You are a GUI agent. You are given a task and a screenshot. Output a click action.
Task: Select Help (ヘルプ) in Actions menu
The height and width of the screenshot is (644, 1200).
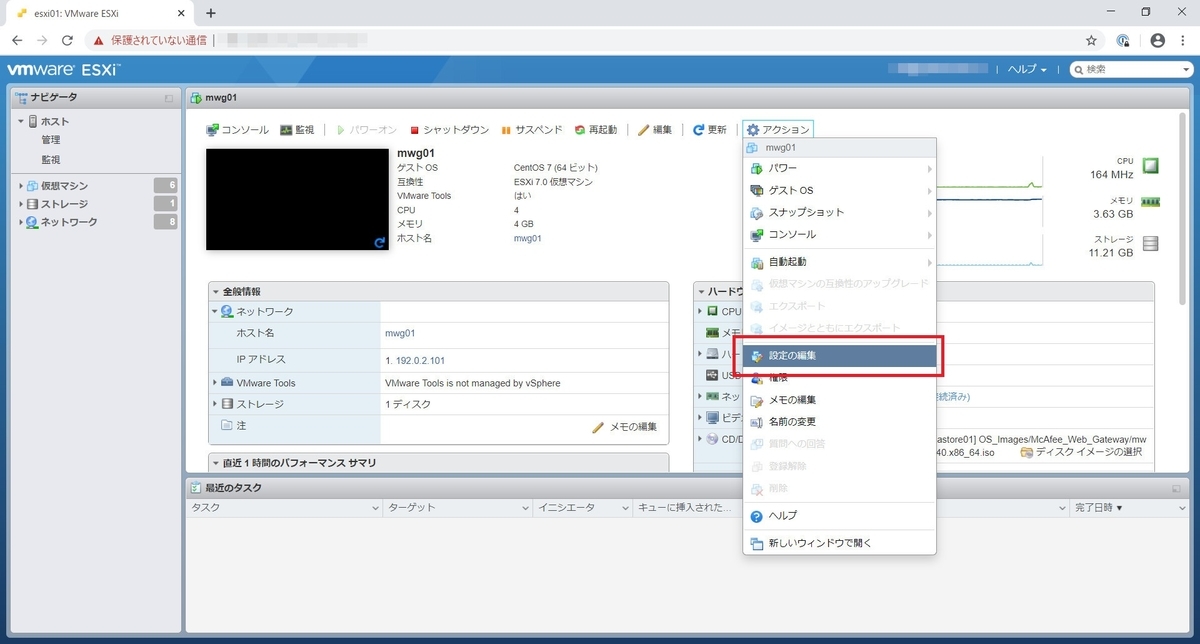point(840,516)
